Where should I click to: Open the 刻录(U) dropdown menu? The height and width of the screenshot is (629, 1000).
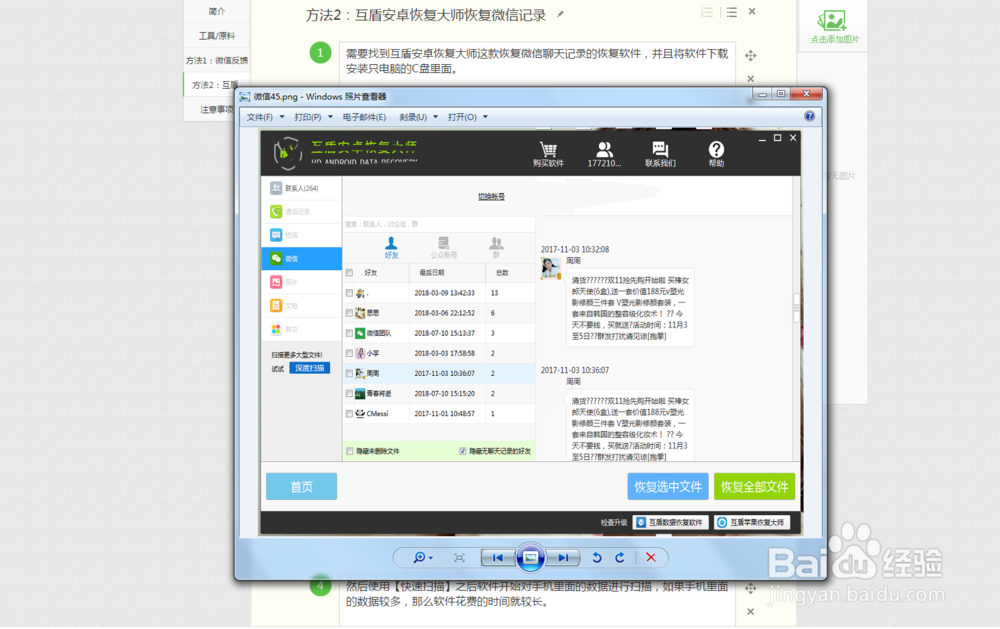[418, 117]
